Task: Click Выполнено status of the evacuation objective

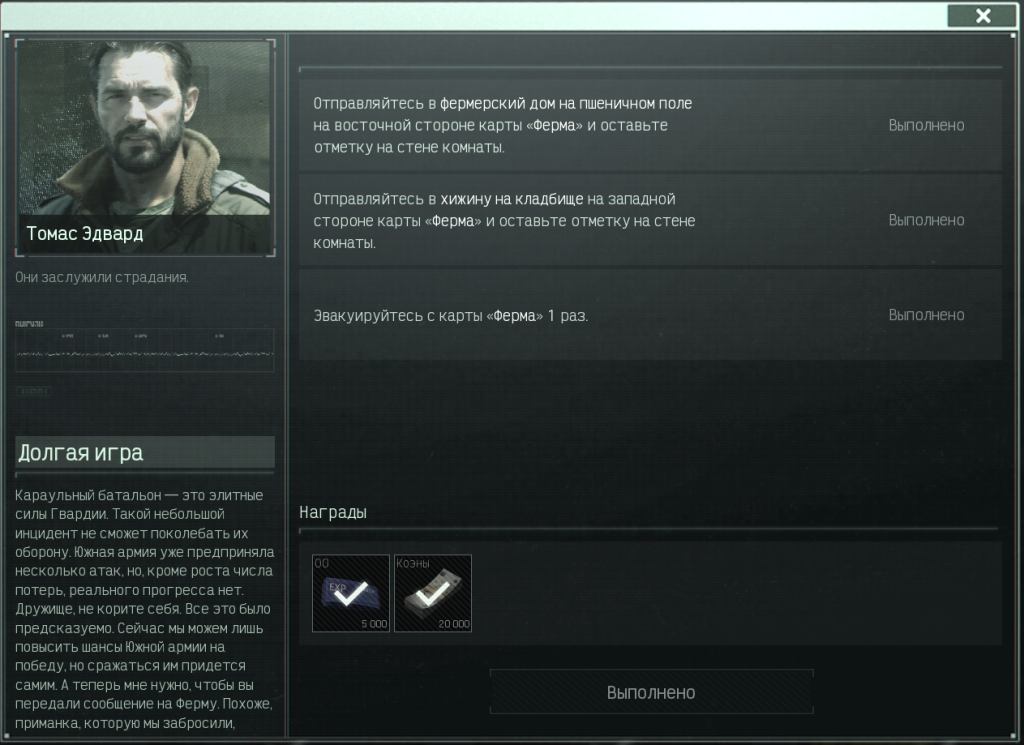Action: 926,315
